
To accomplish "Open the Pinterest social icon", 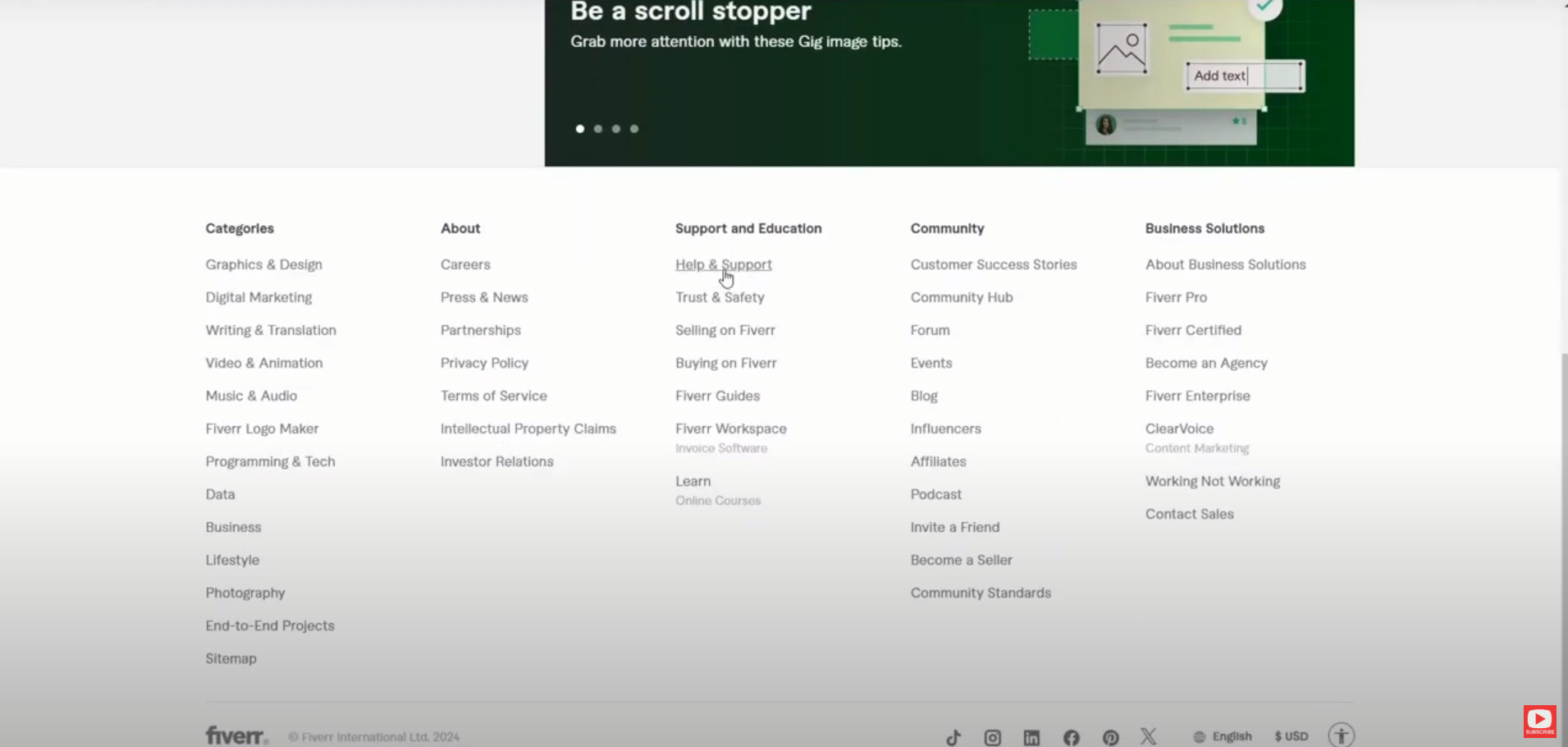I will click(1110, 737).
